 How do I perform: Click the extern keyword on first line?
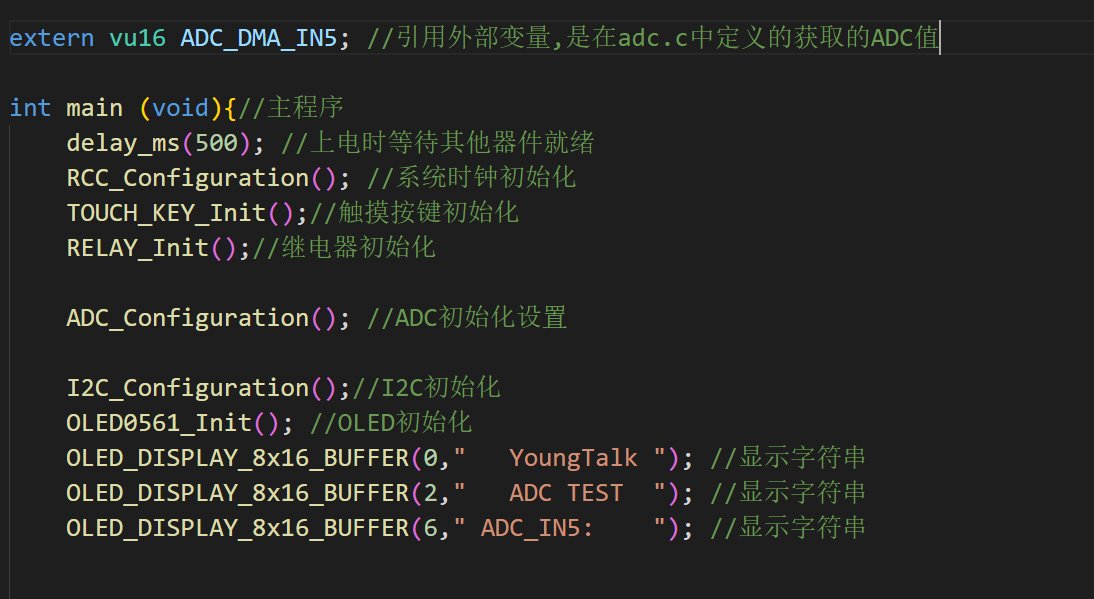click(x=52, y=38)
